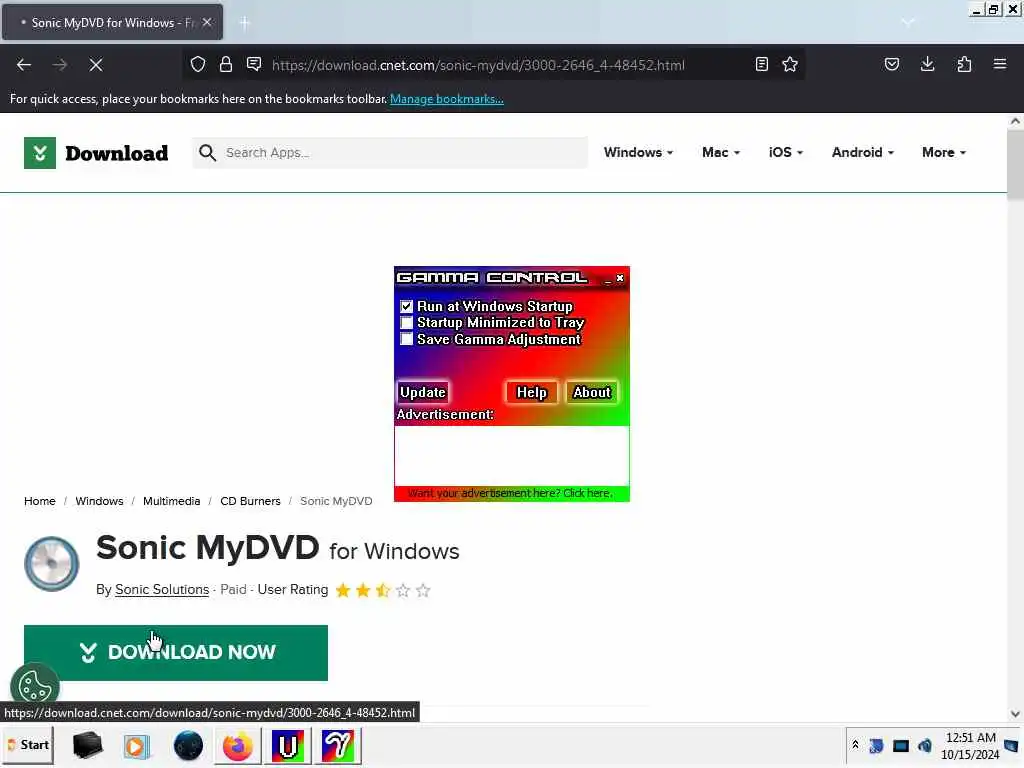
Task: Close the Sonic MyDVD tab
Action: (x=207, y=22)
